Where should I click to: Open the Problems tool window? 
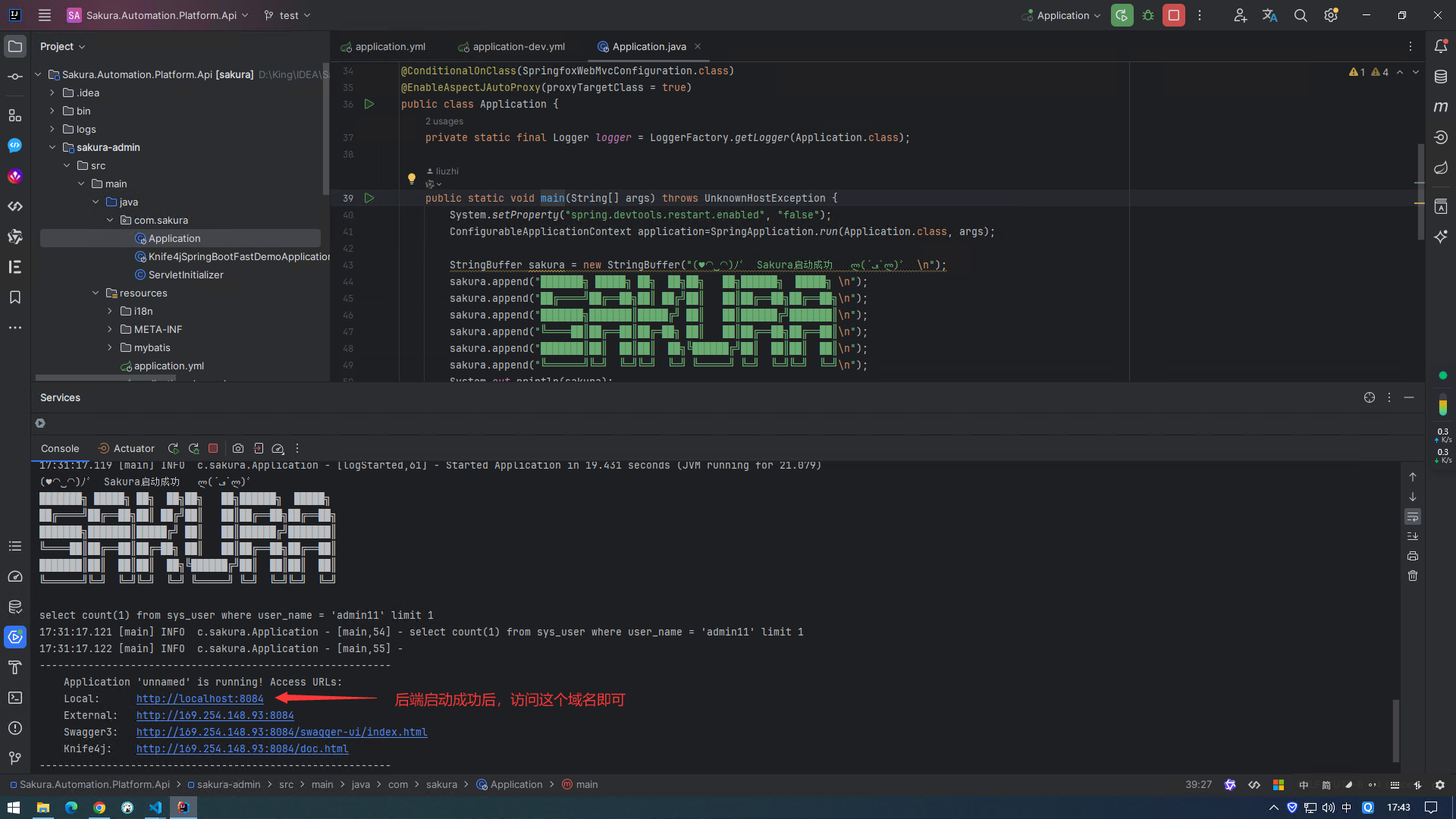coord(15,728)
